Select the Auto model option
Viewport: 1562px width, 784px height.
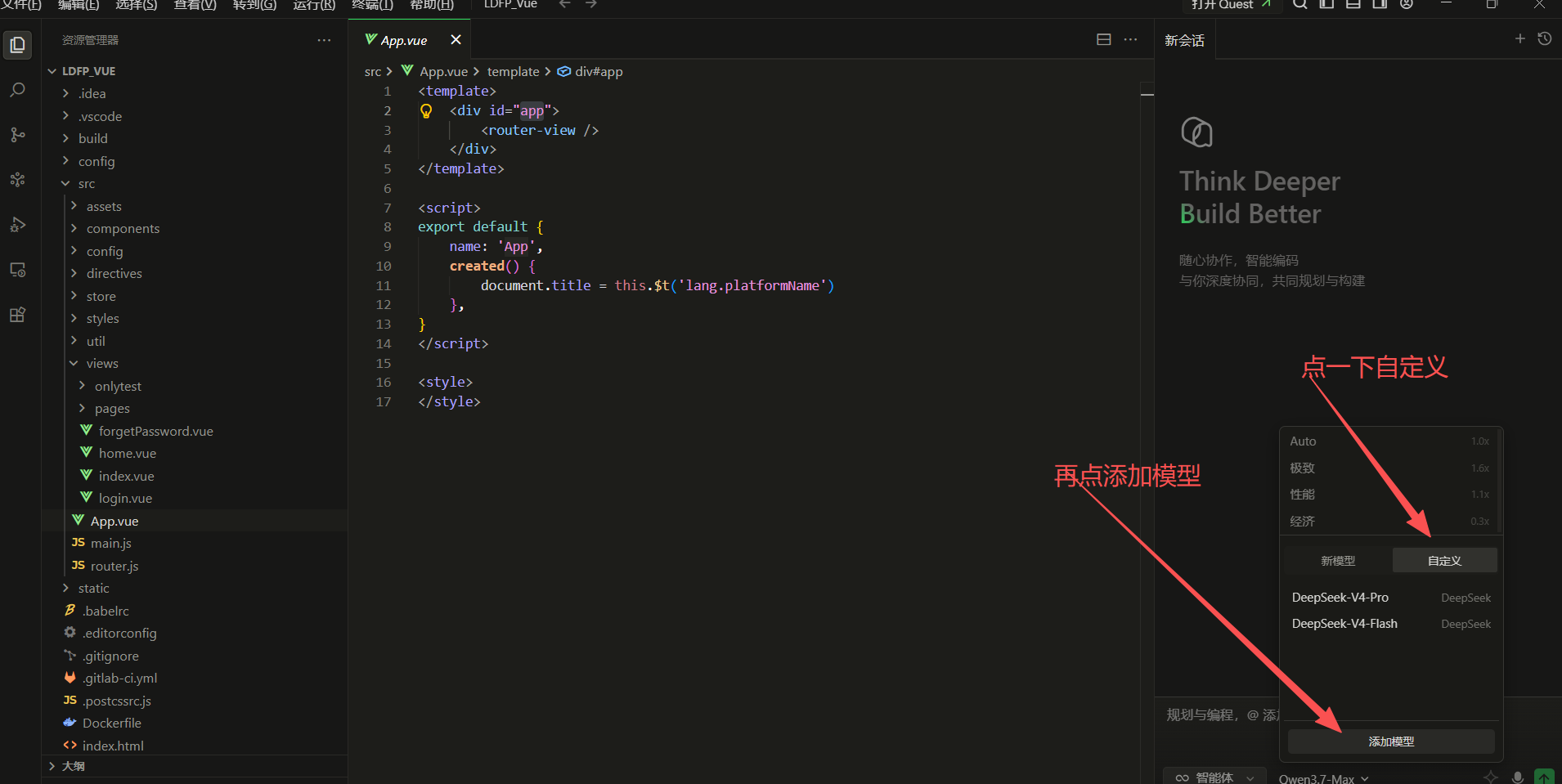(1389, 441)
